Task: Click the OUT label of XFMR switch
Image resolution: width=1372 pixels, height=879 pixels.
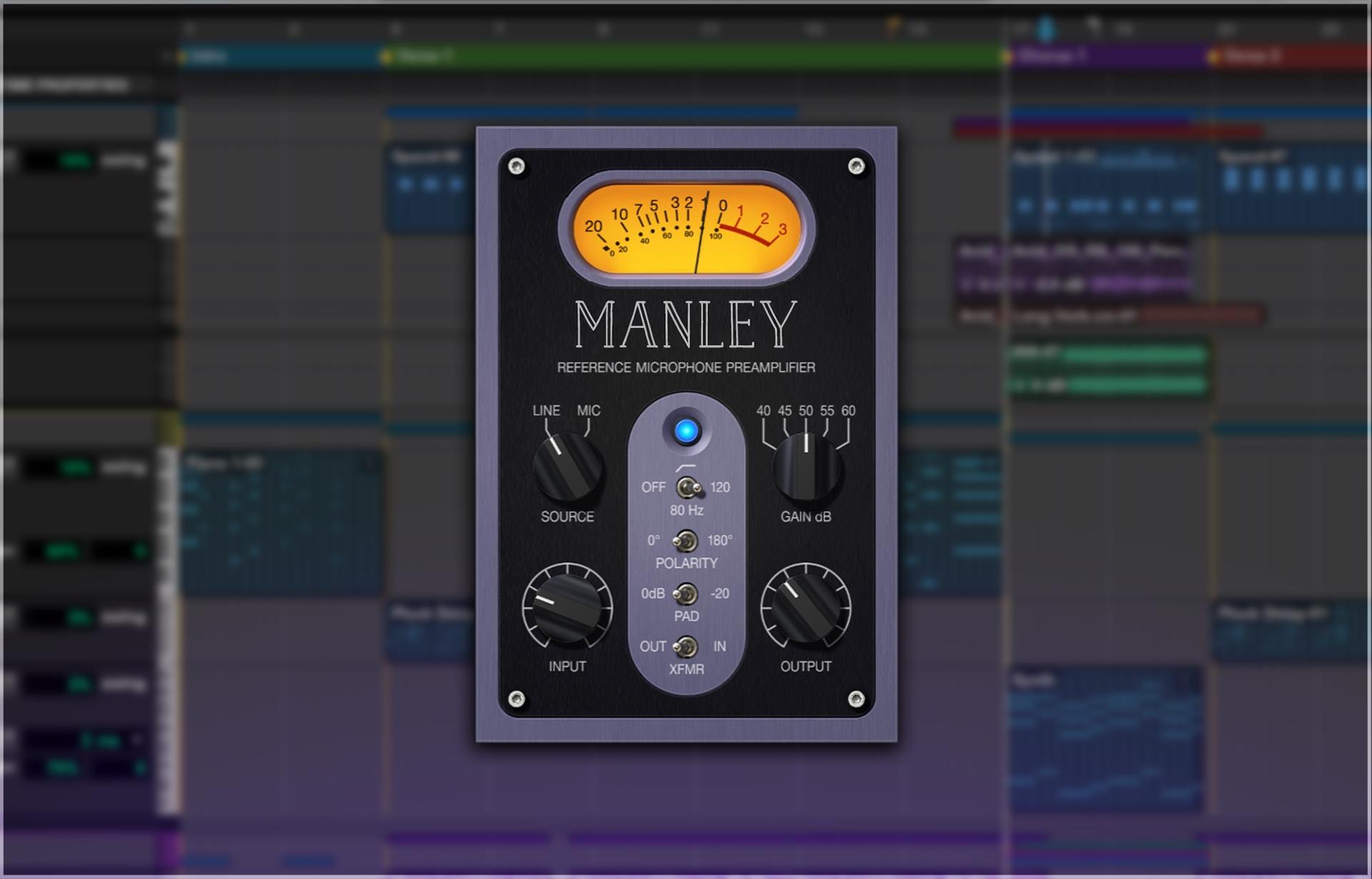Action: pyautogui.click(x=653, y=647)
